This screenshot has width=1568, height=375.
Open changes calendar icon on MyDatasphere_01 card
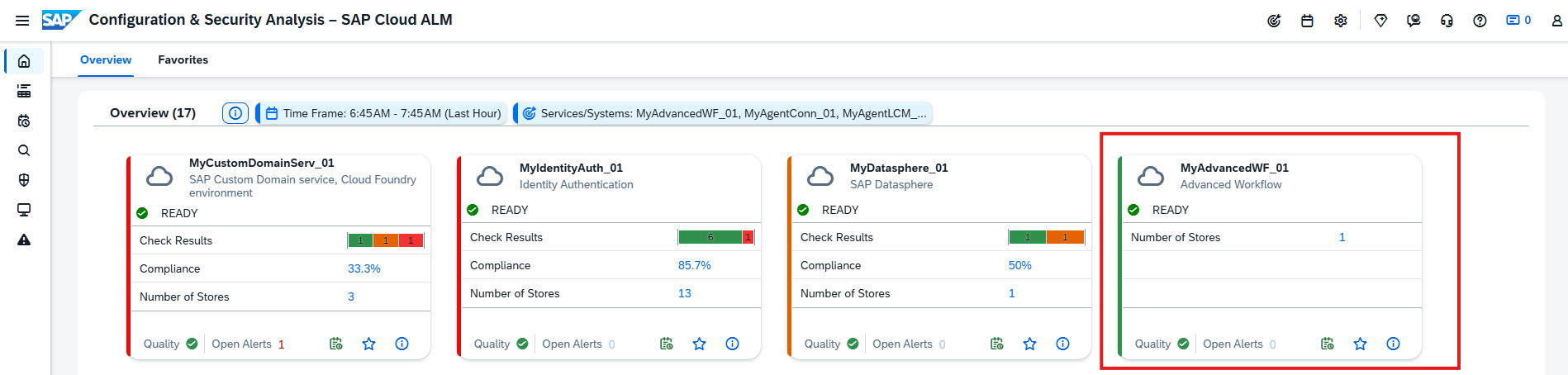[x=996, y=344]
